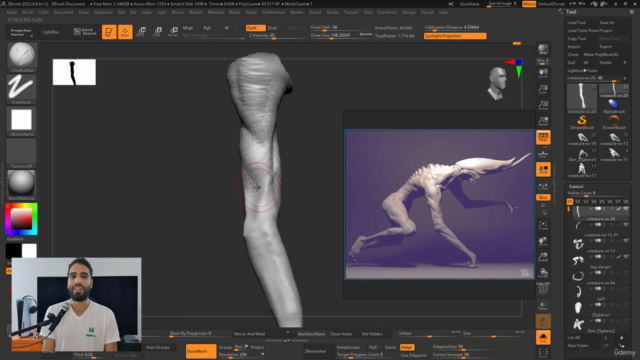
Task: Click the Scroll canvas icon
Action: [x=543, y=73]
